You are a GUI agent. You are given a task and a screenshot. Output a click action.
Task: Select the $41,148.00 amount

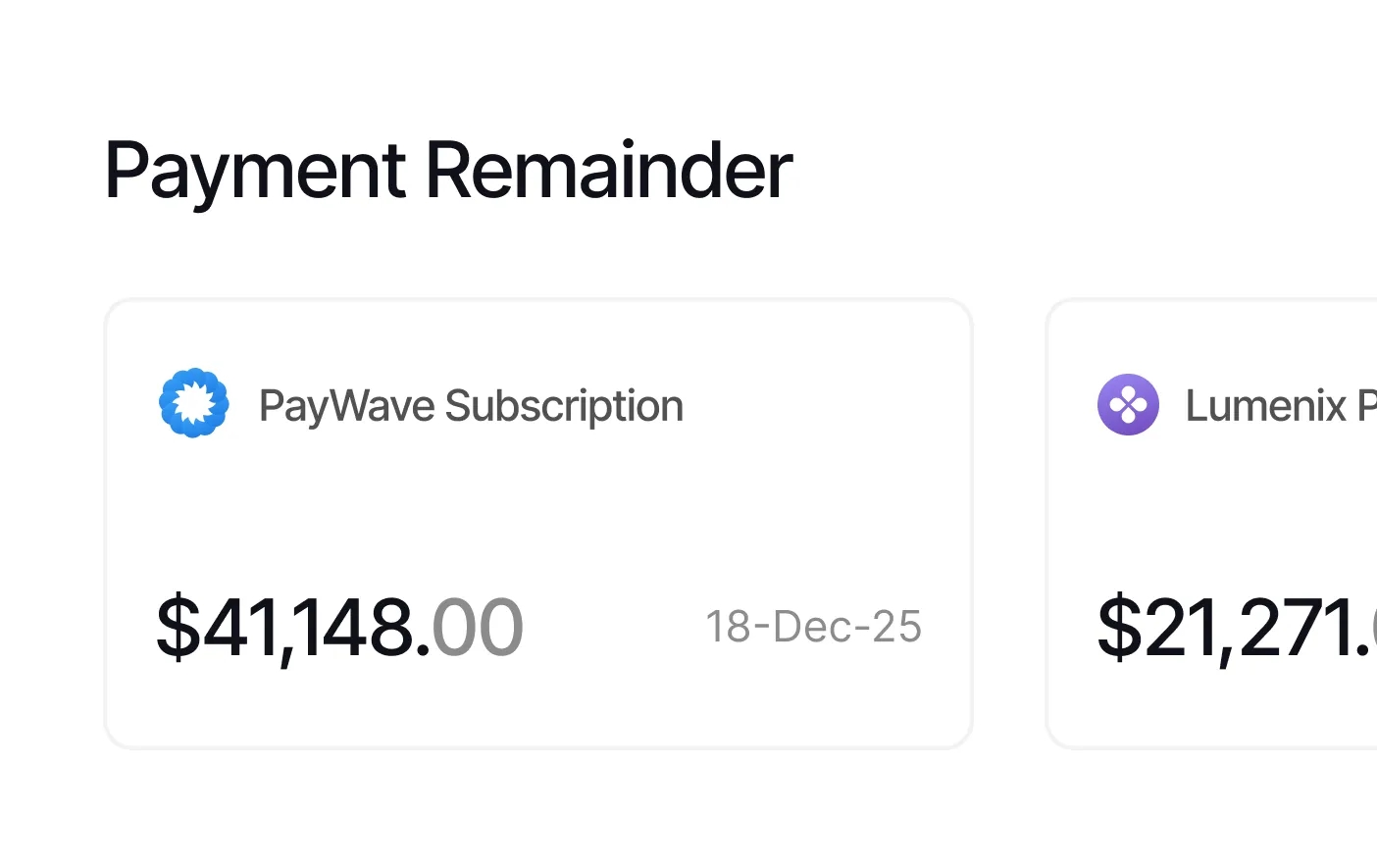pos(340,628)
